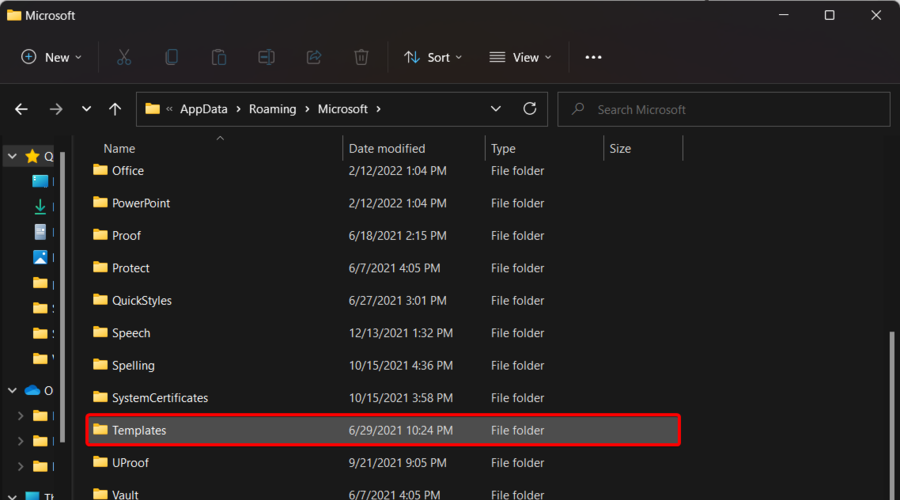Image resolution: width=900 pixels, height=500 pixels.
Task: Click the Documents sidebar icon
Action: pos(40,232)
